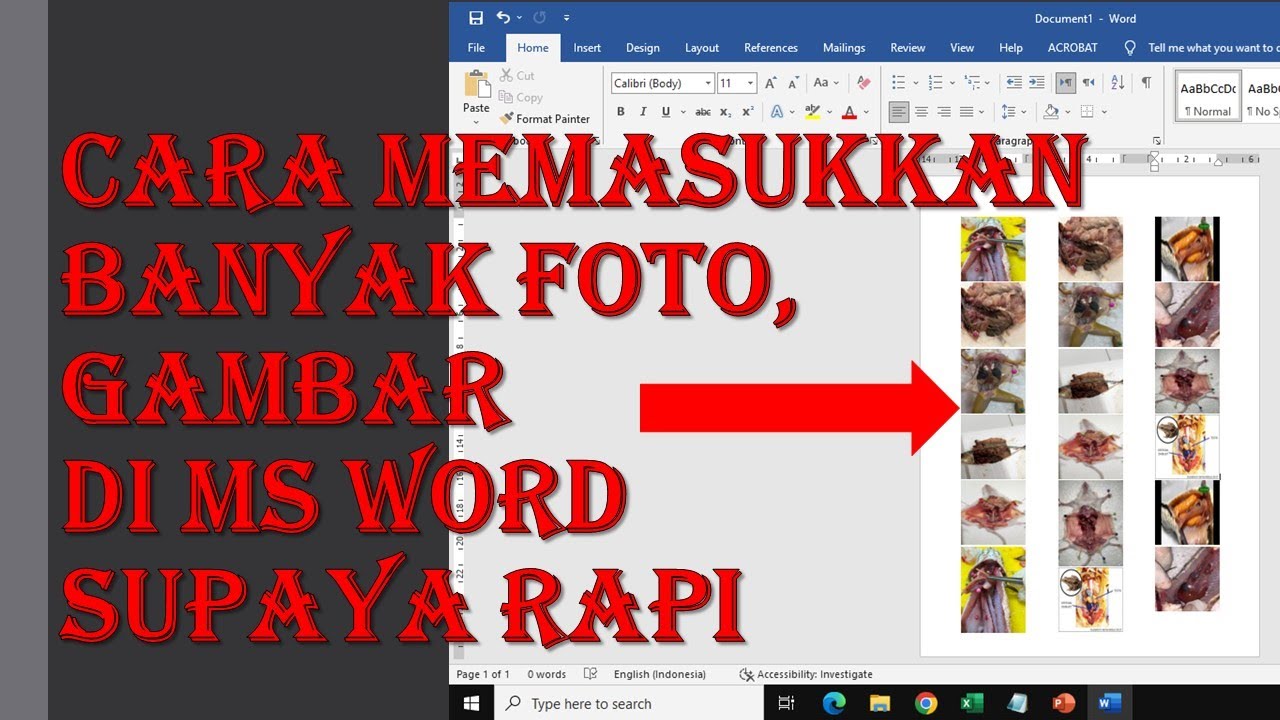Open Google Chrome from the taskbar
The image size is (1280, 720).
pos(925,703)
